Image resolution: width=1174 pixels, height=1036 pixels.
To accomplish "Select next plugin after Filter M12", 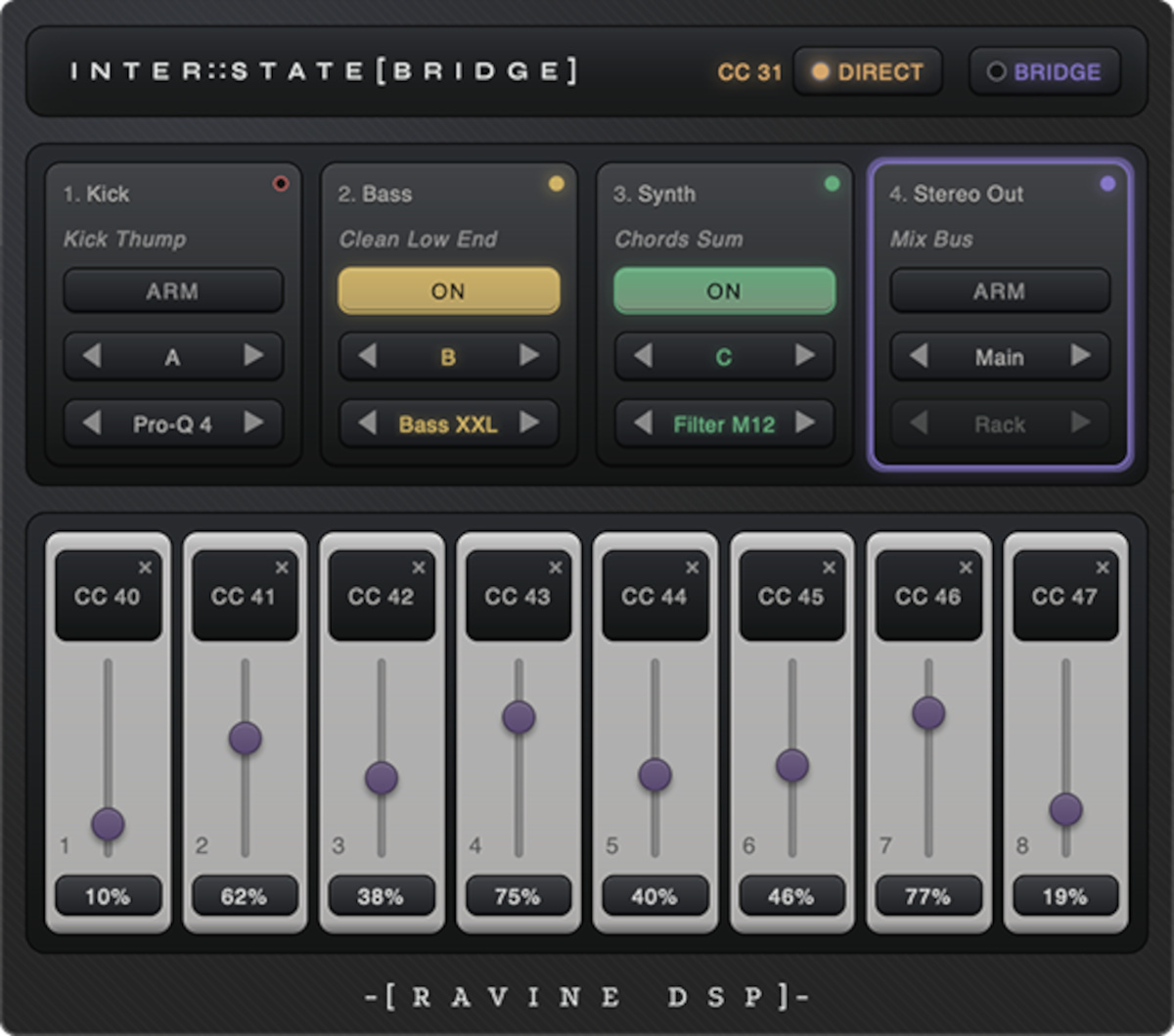I will coord(806,423).
